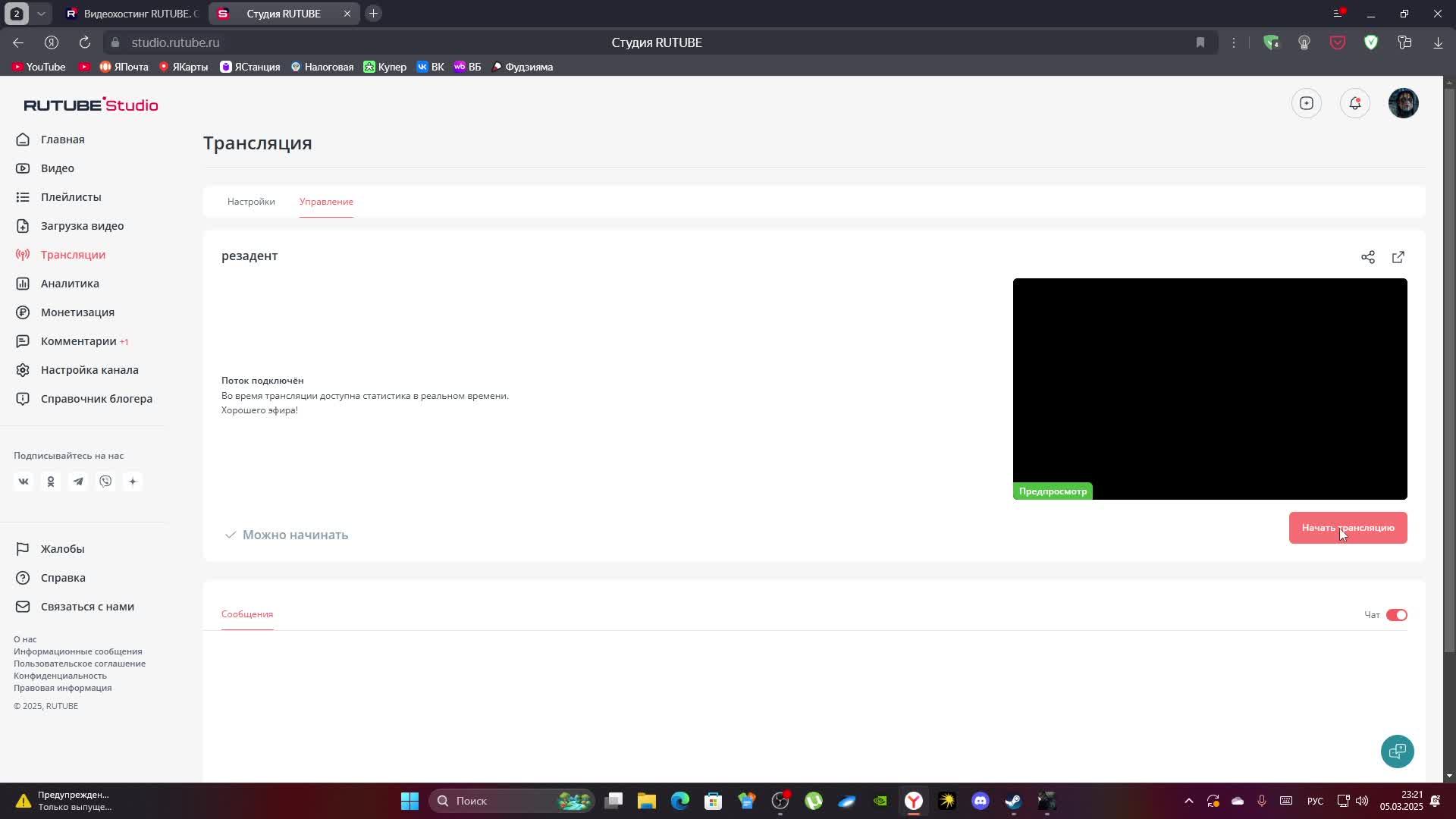1456x819 pixels.
Task: Close the Студия RUTUBE browser tab
Action: 347,14
